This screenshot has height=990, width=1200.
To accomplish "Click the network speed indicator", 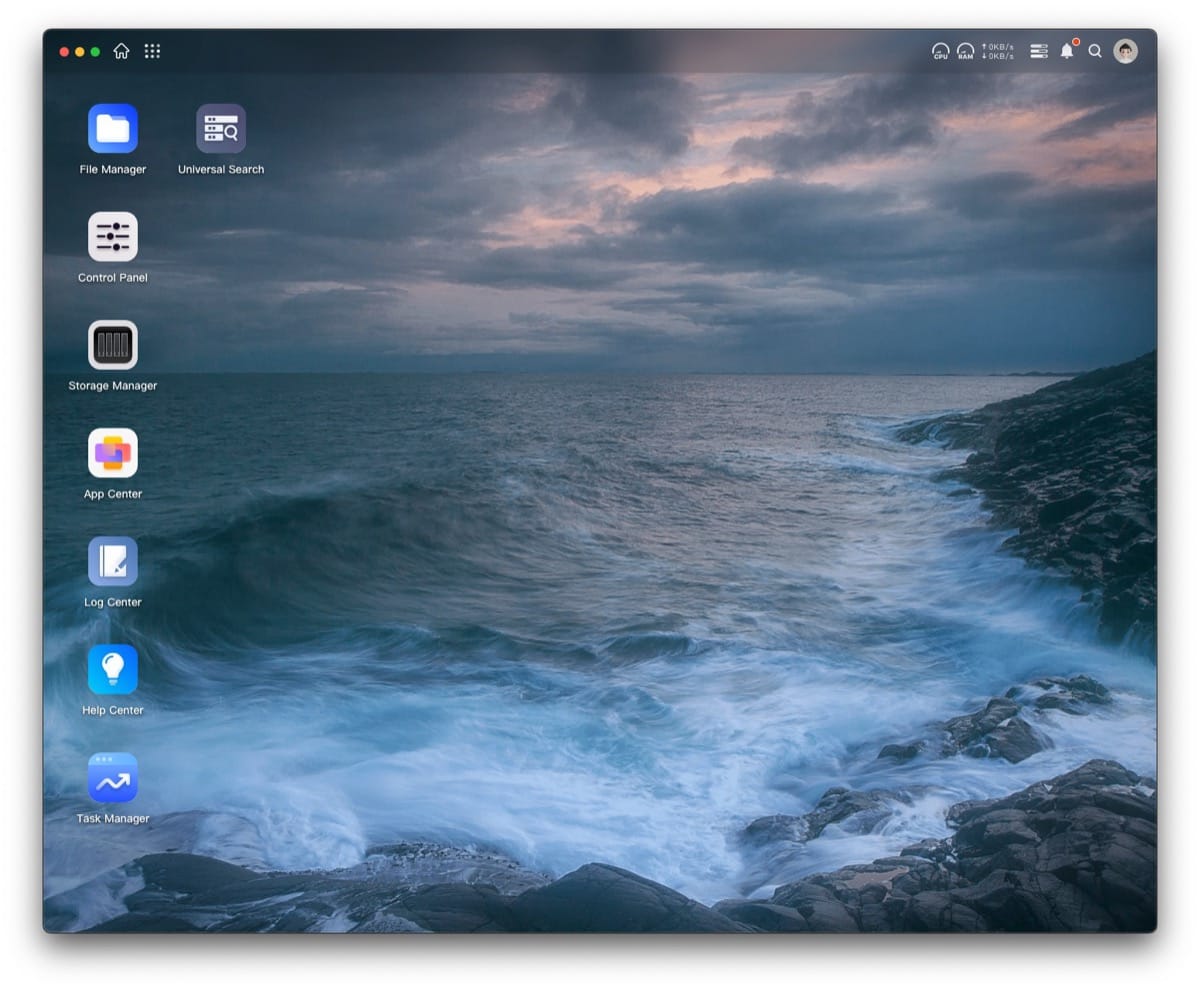I will tap(1000, 51).
